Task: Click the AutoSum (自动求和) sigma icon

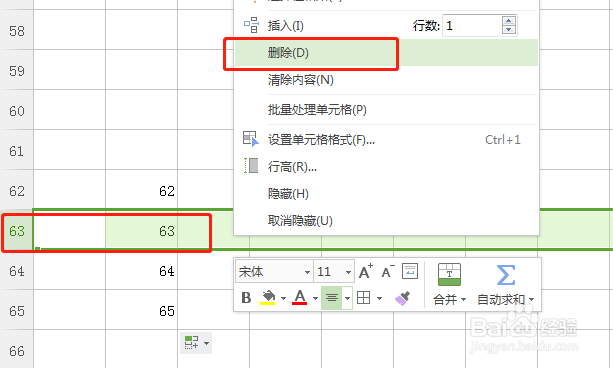Action: [x=505, y=275]
